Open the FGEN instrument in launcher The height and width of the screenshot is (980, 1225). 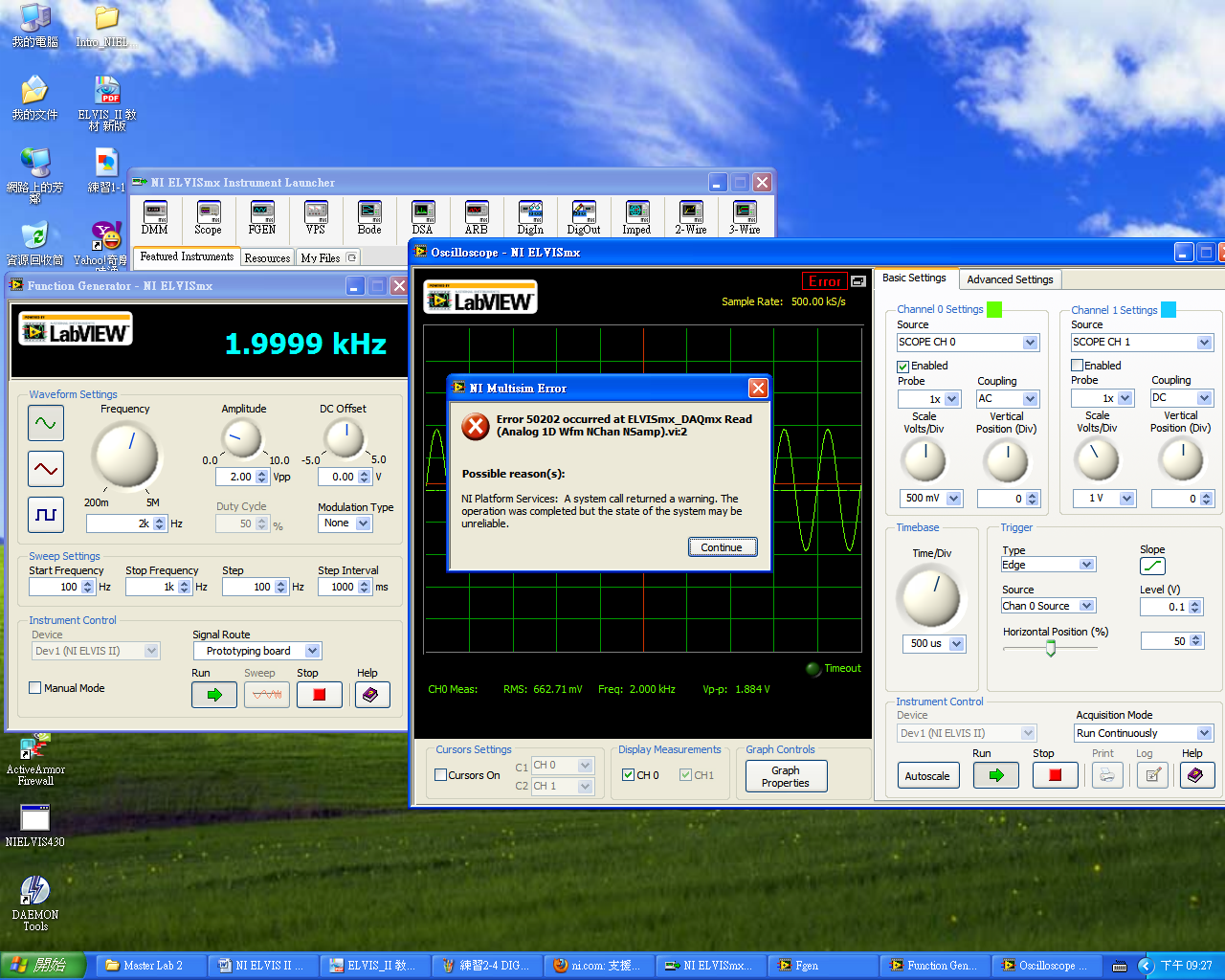point(262,218)
